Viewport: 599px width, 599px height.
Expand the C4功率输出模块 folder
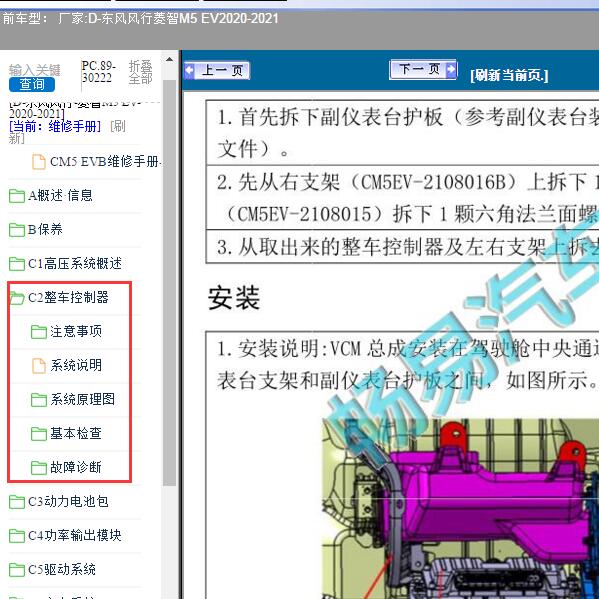click(x=75, y=535)
